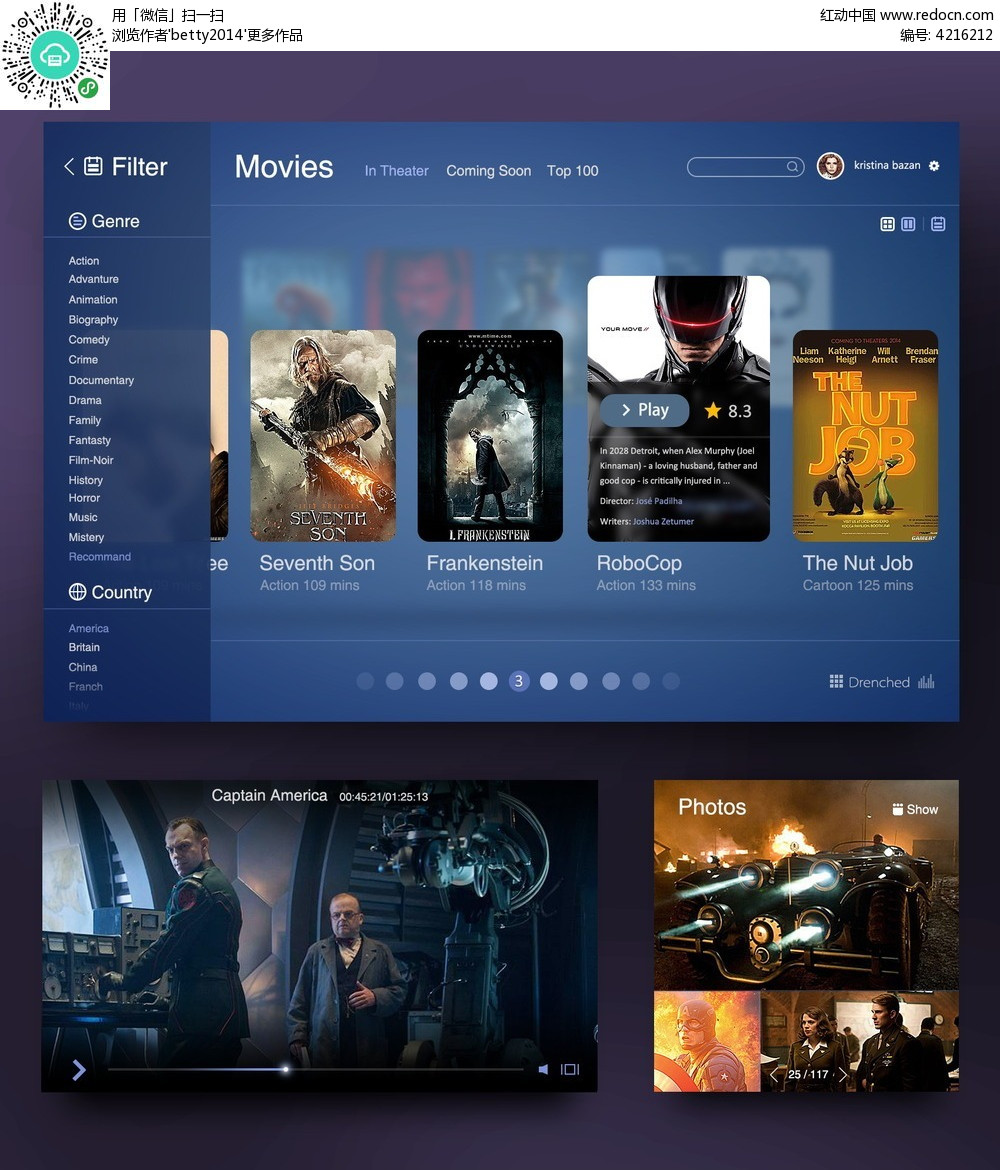This screenshot has height=1170, width=1000.
Task: Filter by History genre
Action: click(86, 481)
